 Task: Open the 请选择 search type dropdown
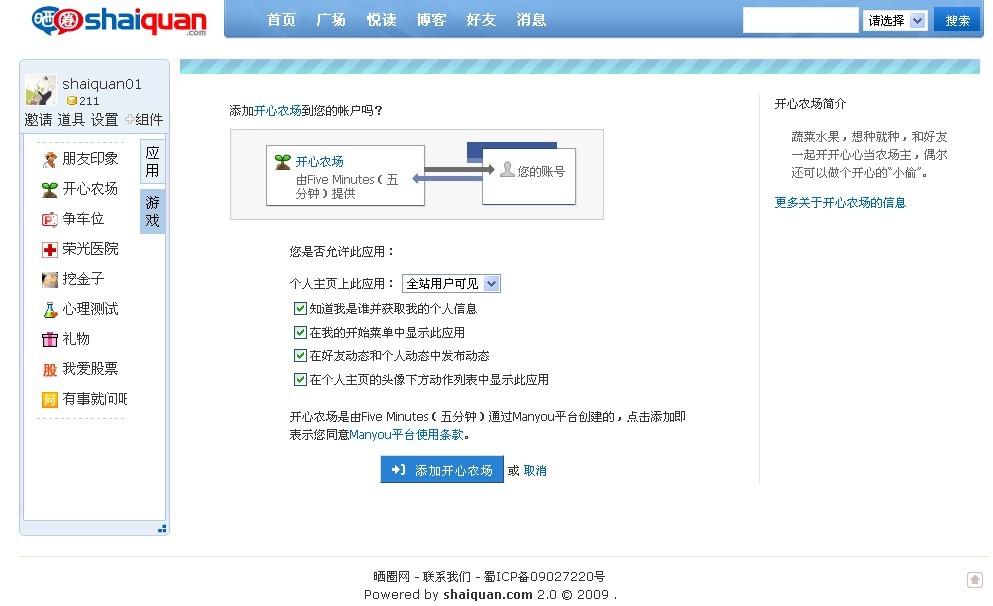point(894,20)
